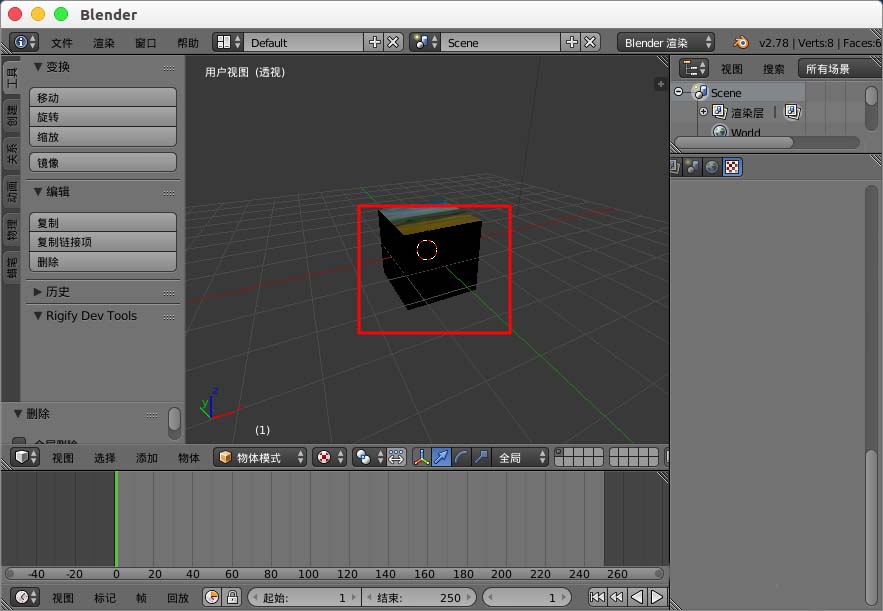Expand the 历史 panel in the tool shelf
This screenshot has height=611, width=883.
coord(55,291)
